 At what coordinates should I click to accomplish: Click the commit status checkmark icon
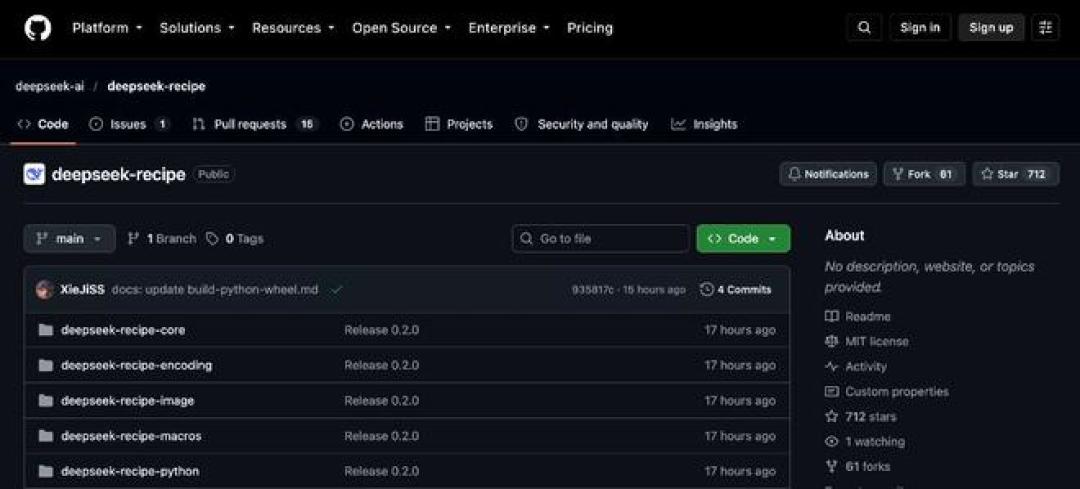pos(336,290)
